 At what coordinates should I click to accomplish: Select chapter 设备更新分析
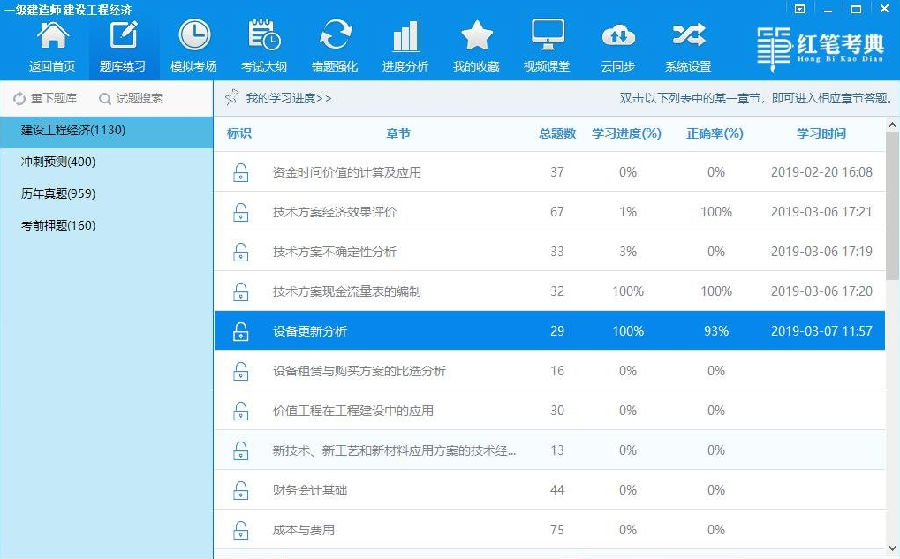click(x=310, y=331)
